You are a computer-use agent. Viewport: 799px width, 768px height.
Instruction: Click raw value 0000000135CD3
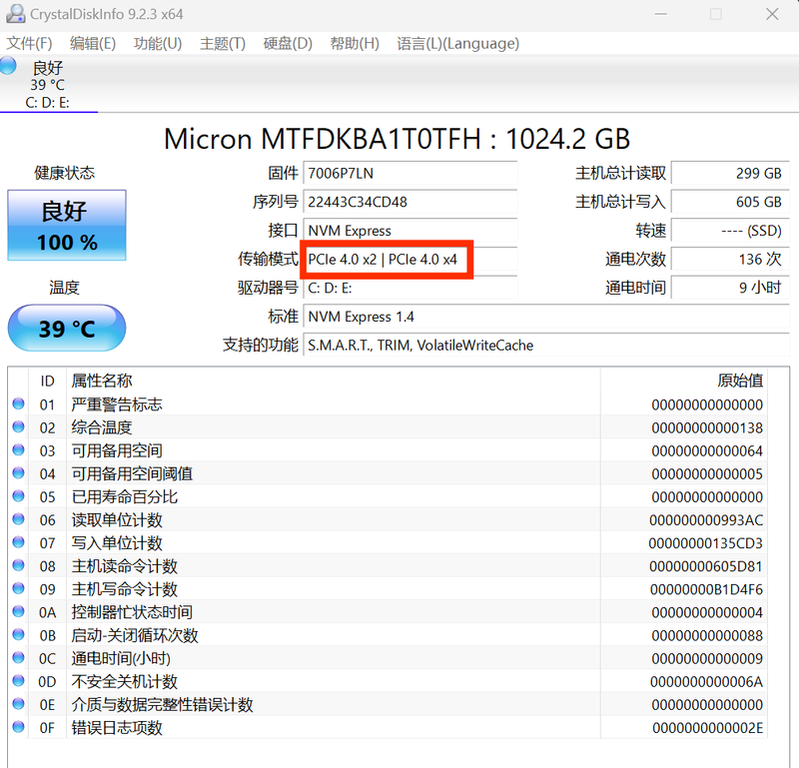coord(706,543)
